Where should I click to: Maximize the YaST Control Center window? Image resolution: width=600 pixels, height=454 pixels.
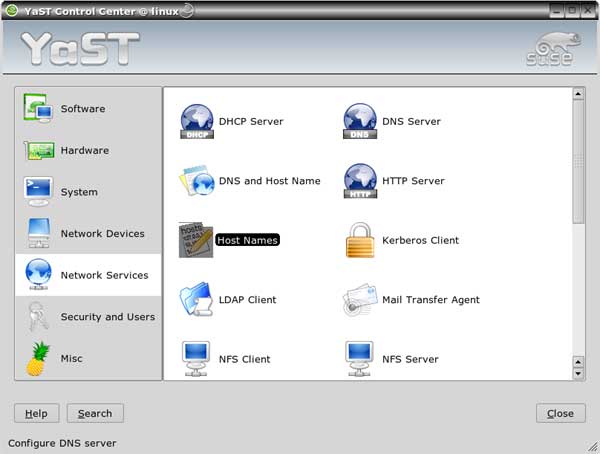click(572, 11)
